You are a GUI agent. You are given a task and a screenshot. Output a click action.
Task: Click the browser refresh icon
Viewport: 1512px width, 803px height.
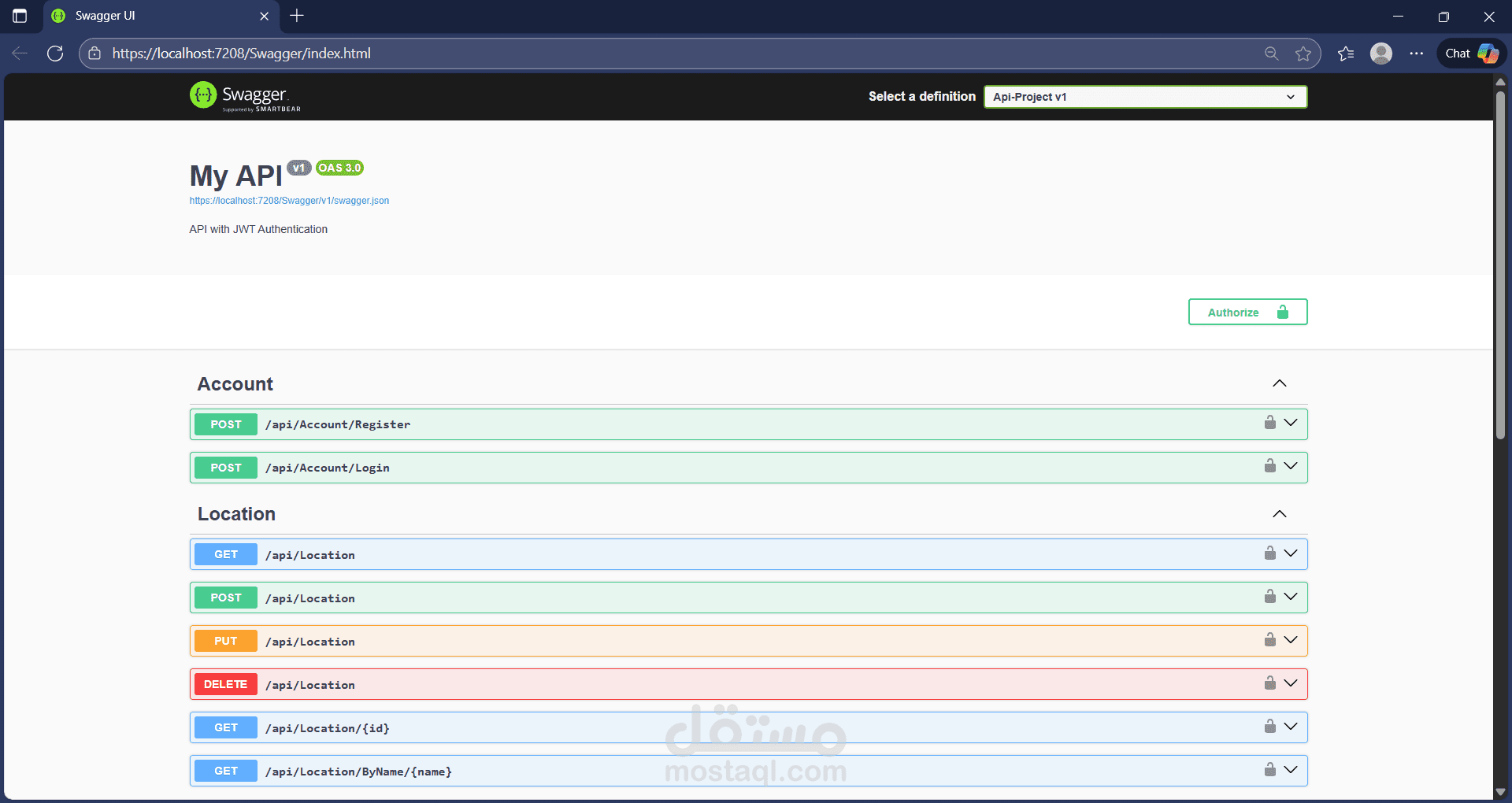pyautogui.click(x=55, y=53)
